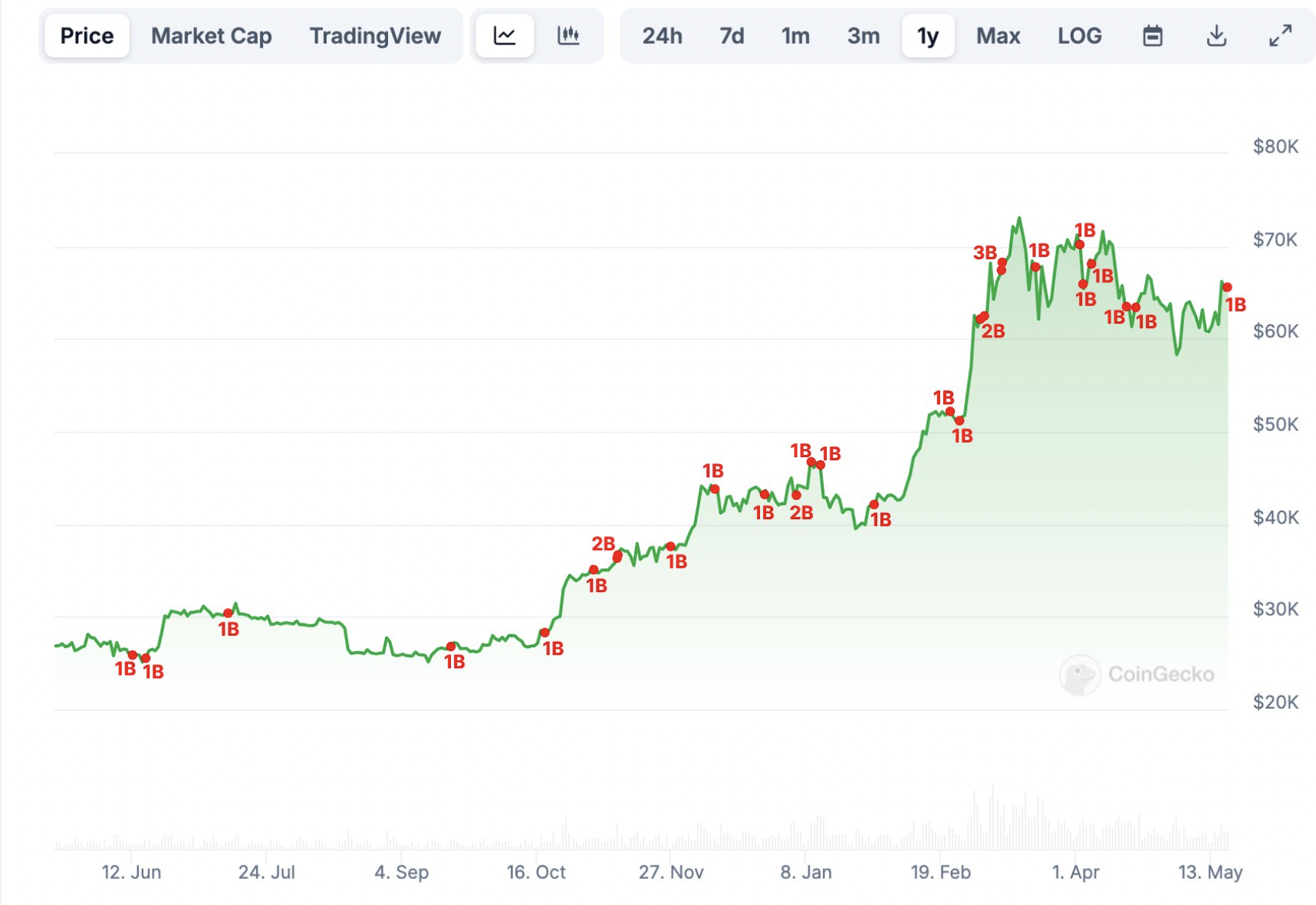Expand chart to fullscreen
Image resolution: width=1316 pixels, height=905 pixels.
1280,36
